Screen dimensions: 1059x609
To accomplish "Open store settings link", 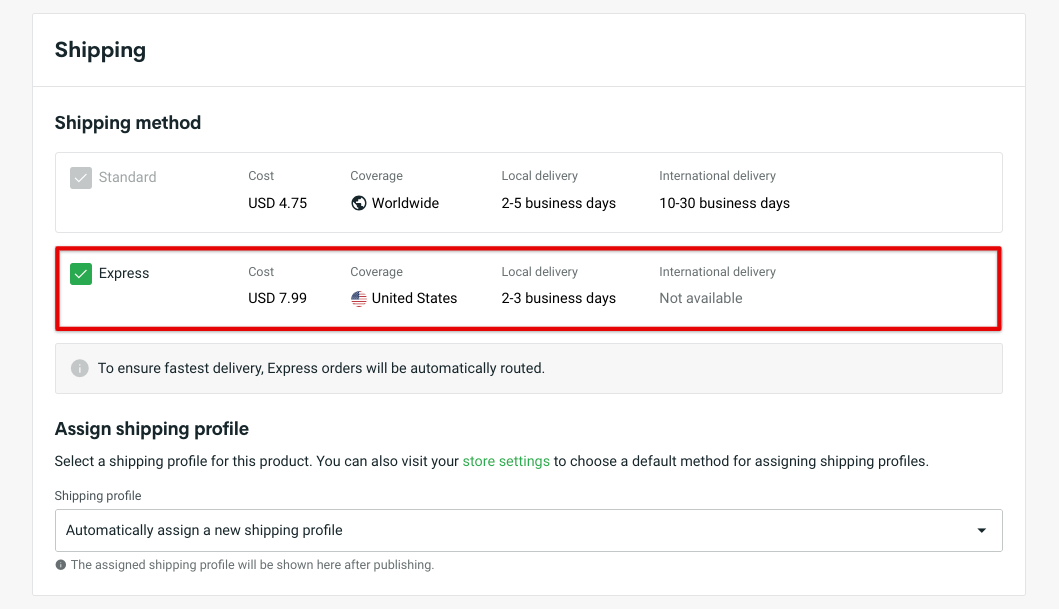I will (x=506, y=461).
